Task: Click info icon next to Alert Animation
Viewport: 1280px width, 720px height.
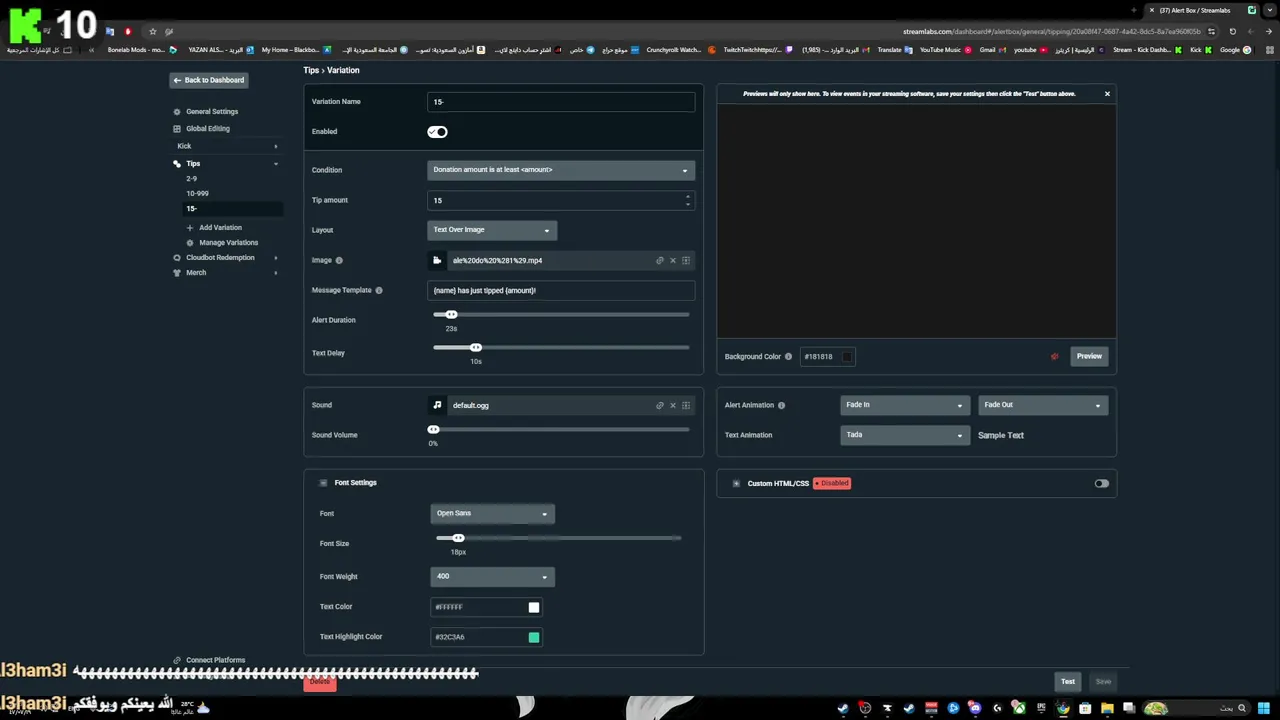Action: [781, 405]
